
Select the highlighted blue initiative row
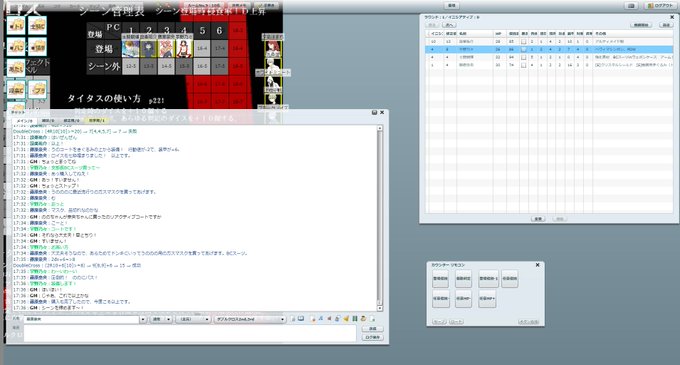[549, 49]
